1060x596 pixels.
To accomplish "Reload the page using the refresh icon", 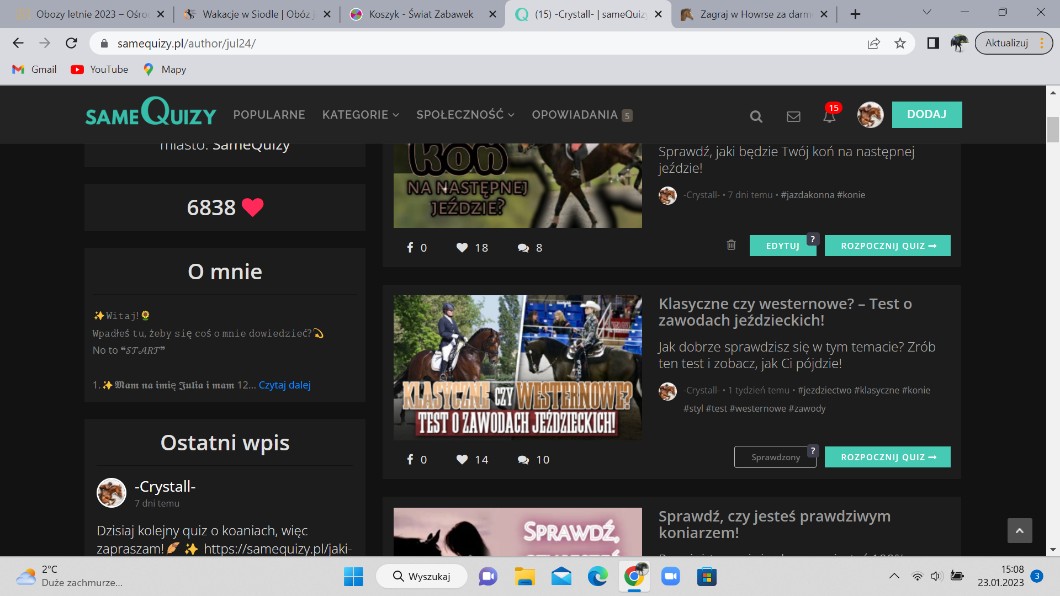I will coord(71,43).
